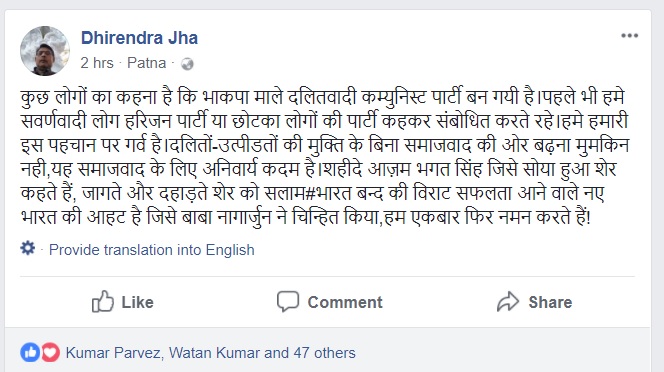Image resolution: width=664 pixels, height=372 pixels.
Task: Click the gear icon for translation settings
Action: pyautogui.click(x=28, y=248)
